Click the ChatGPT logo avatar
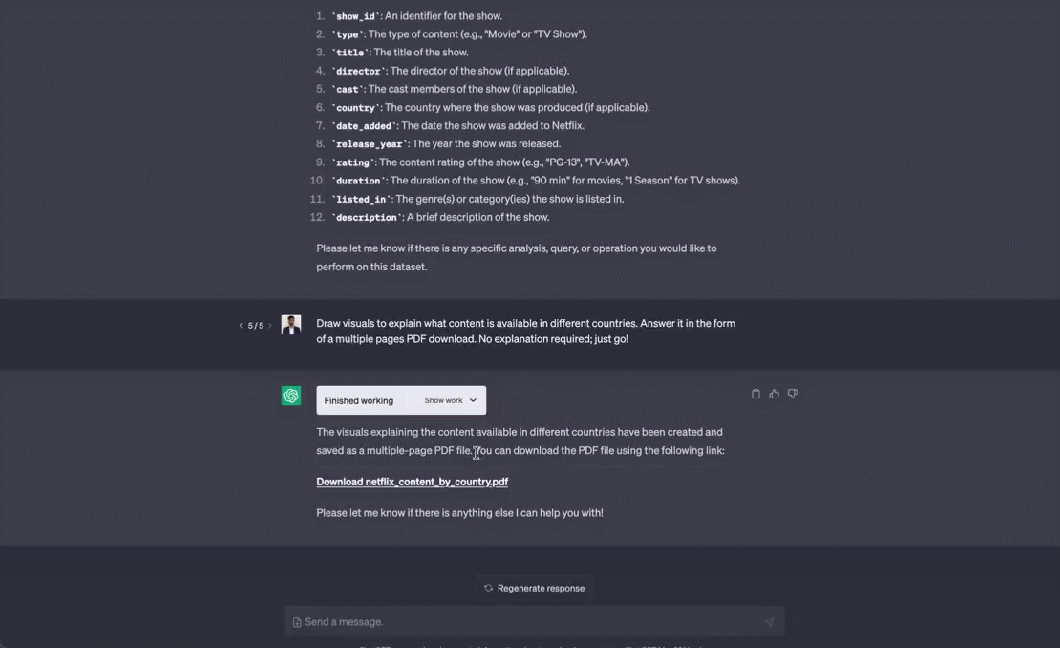The image size is (1060, 648). [291, 396]
